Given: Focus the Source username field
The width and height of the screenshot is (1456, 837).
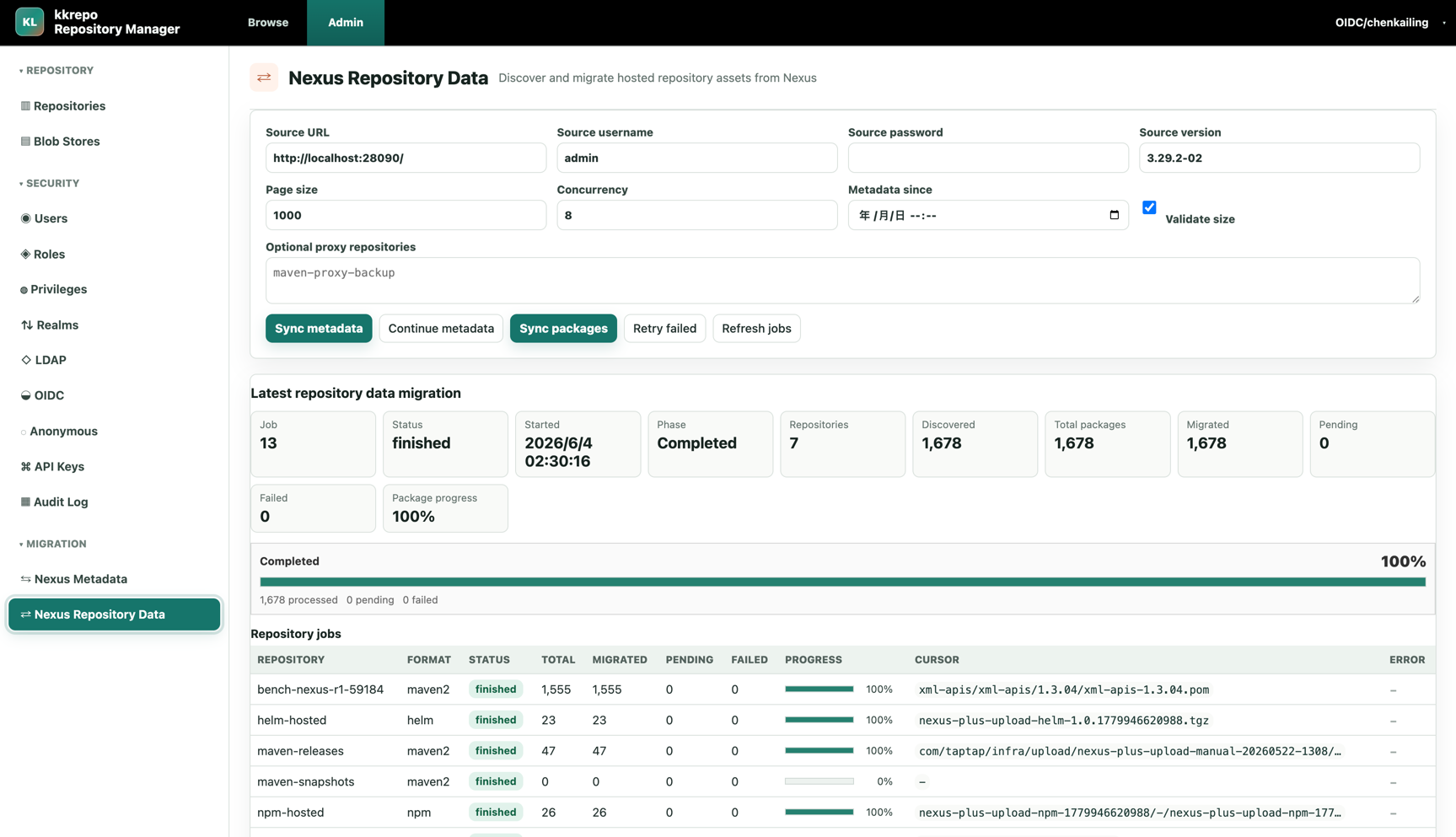Looking at the screenshot, I should (696, 158).
